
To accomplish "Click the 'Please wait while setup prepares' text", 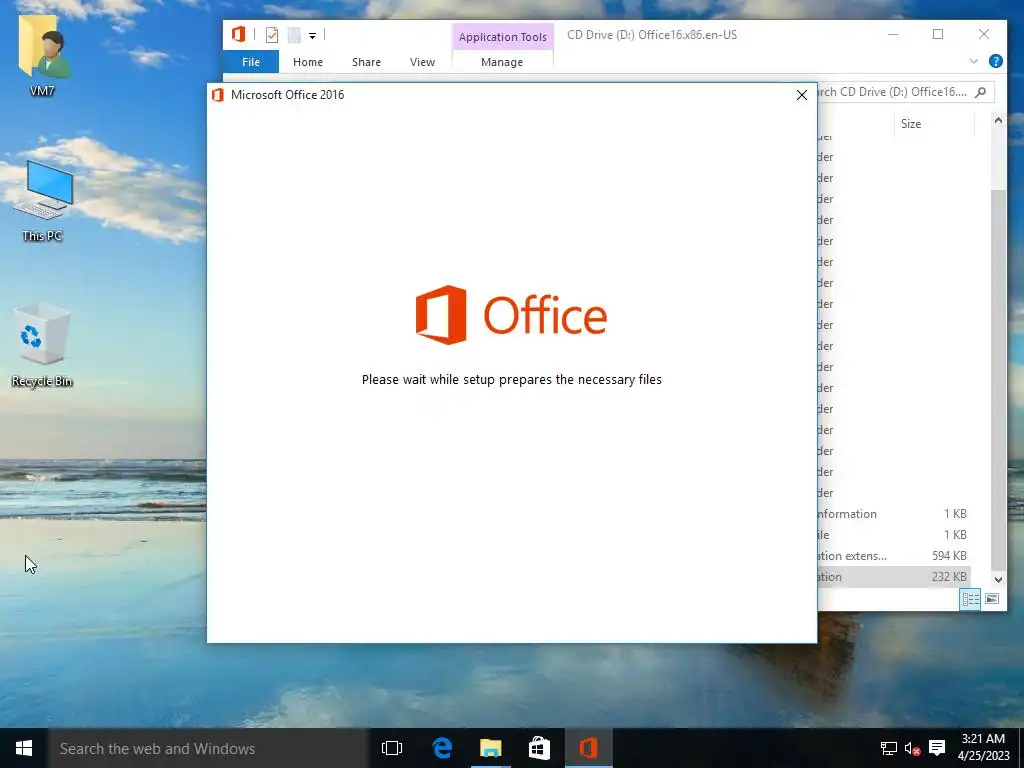I will [511, 379].
